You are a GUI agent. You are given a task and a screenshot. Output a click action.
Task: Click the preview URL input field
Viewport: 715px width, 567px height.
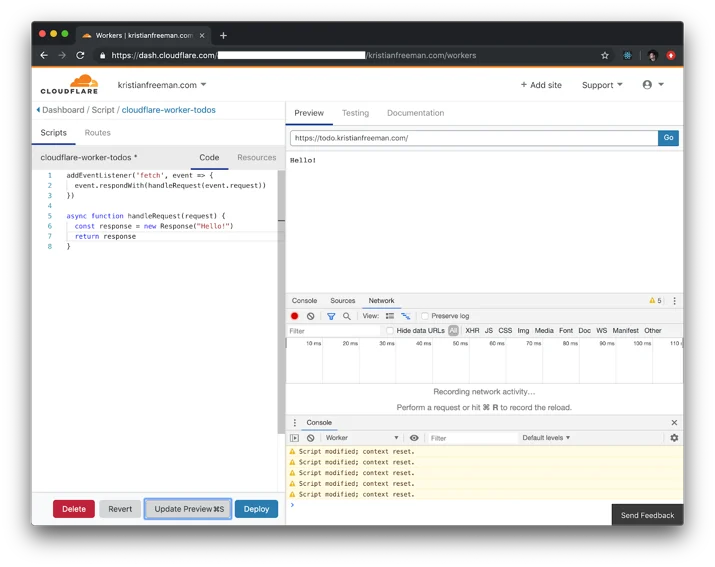474,138
